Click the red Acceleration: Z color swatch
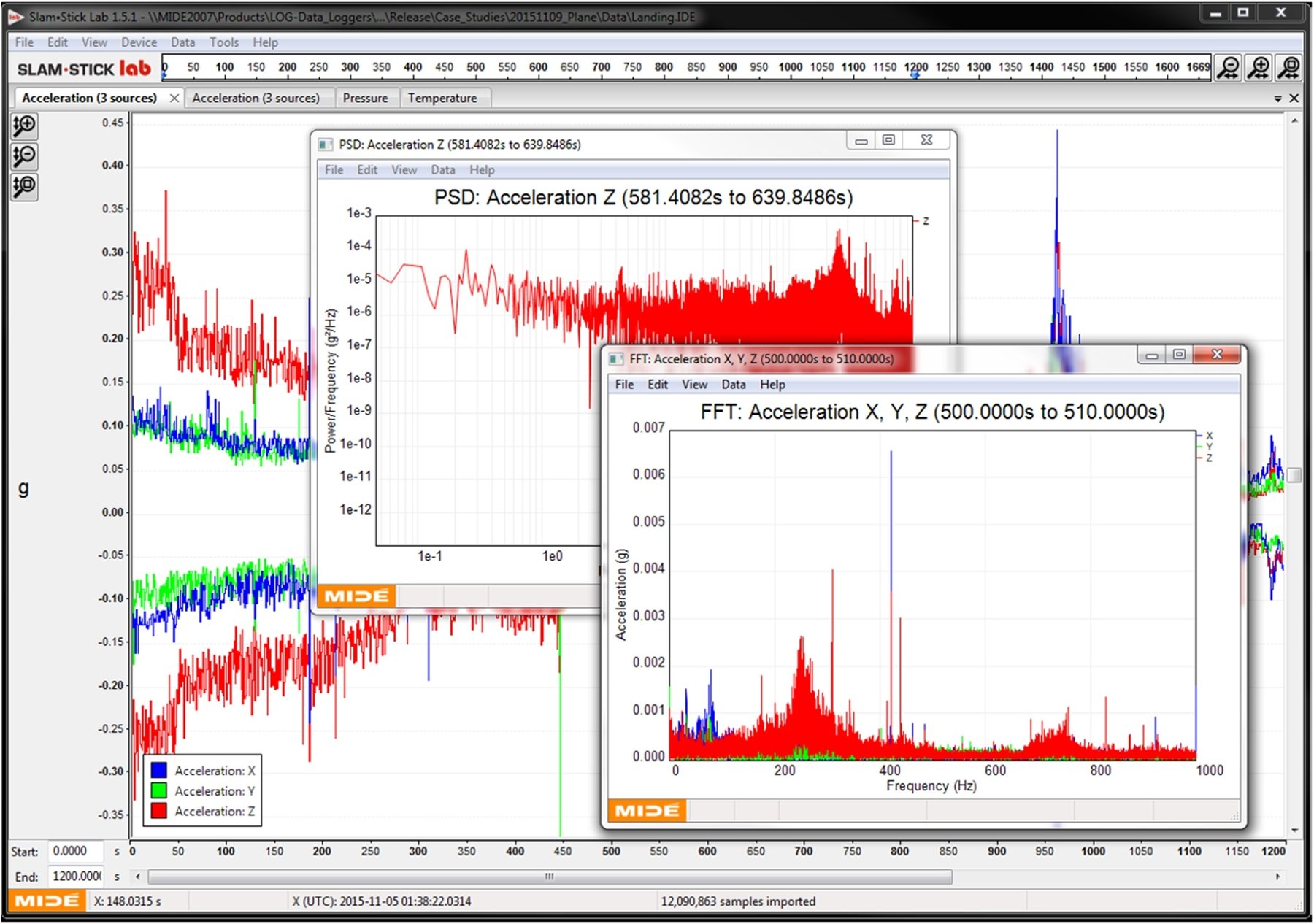Viewport: 1314px width, 924px height. pyautogui.click(x=159, y=811)
